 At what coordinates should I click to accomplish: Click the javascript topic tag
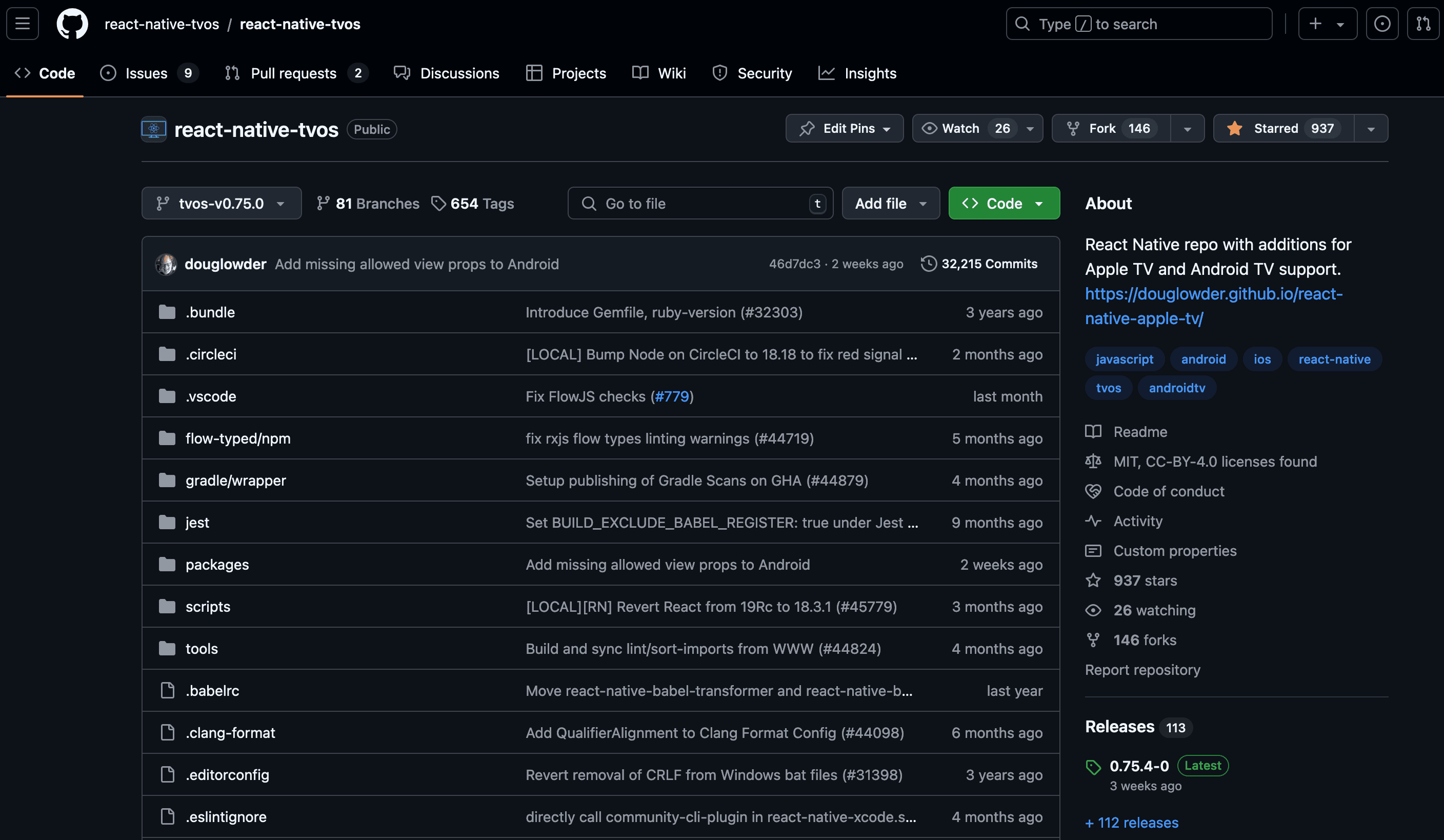[1124, 358]
